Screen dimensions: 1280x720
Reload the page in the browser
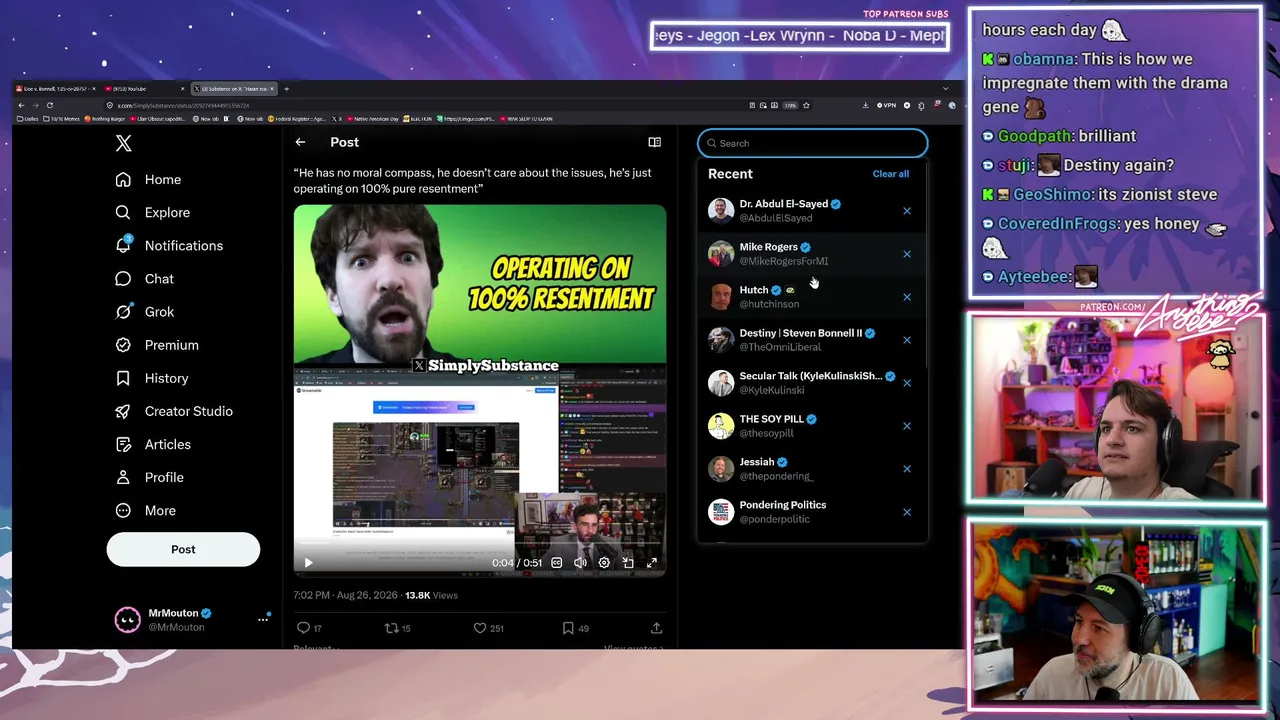click(x=50, y=105)
